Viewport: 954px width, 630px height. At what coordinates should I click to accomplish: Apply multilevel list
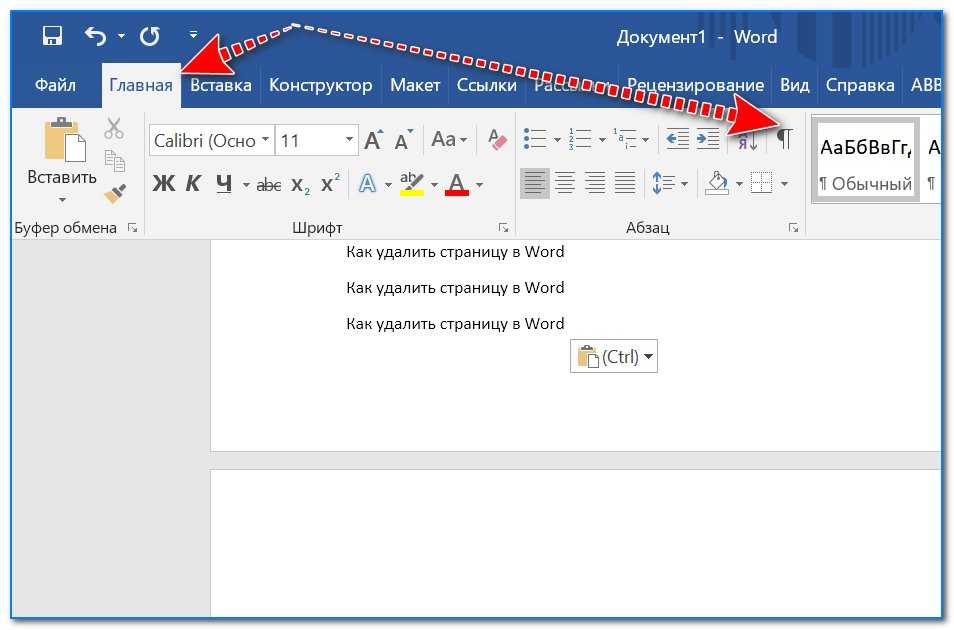(x=624, y=139)
